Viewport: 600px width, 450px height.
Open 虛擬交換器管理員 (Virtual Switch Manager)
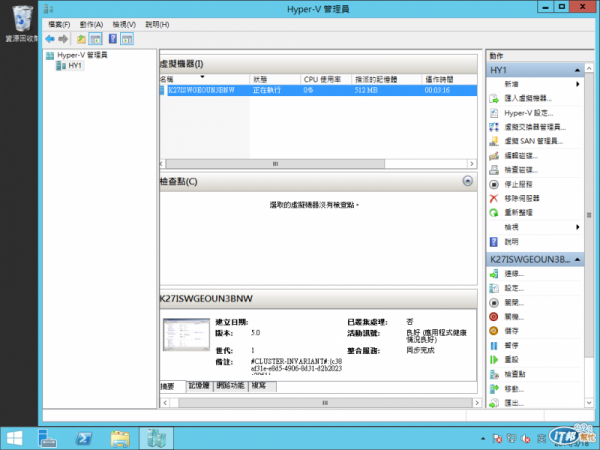point(535,127)
